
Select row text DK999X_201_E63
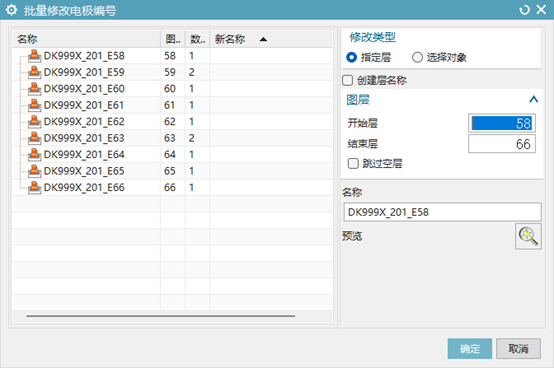pos(84,138)
